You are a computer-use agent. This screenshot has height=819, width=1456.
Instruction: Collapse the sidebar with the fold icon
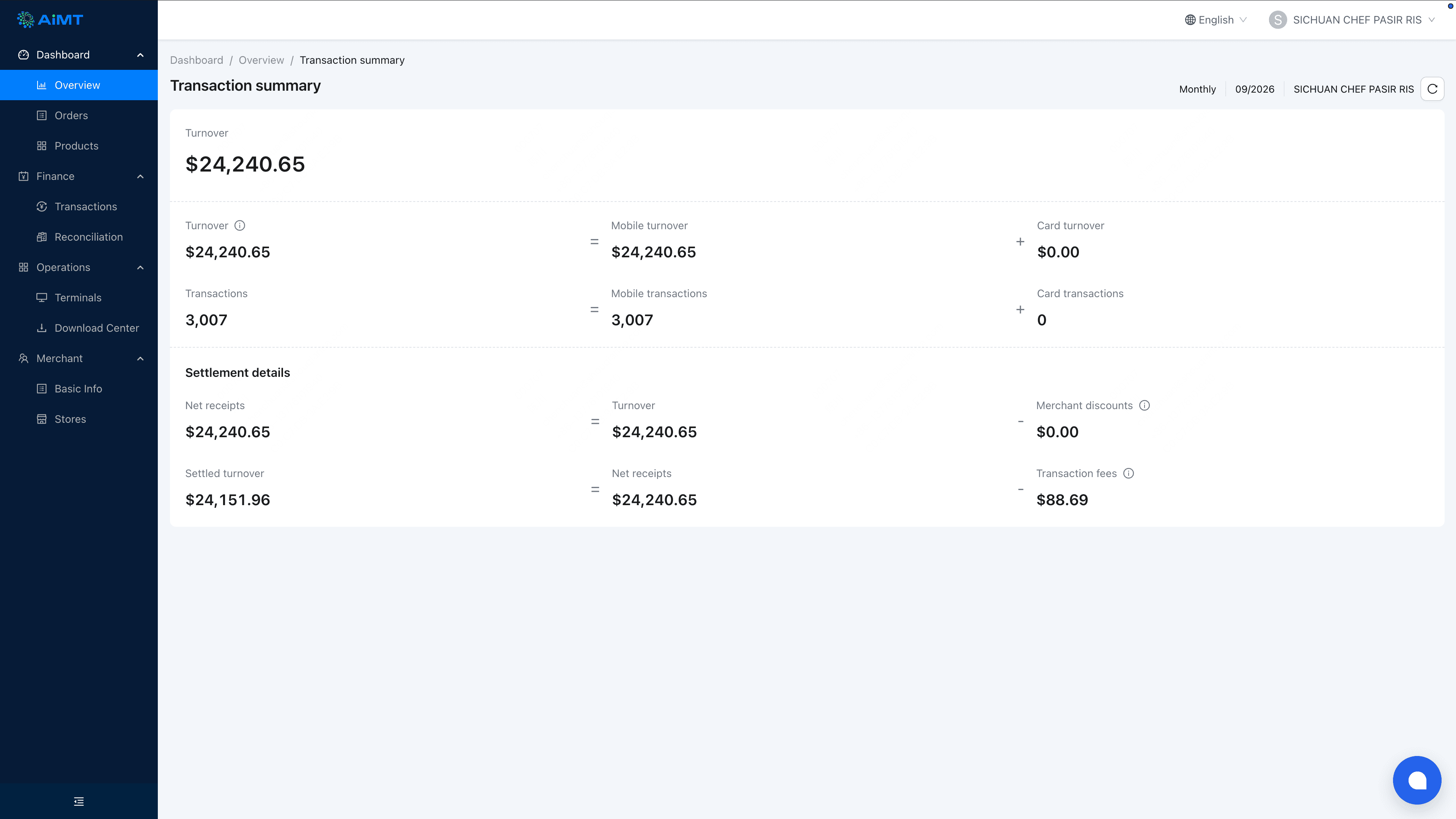click(x=79, y=802)
